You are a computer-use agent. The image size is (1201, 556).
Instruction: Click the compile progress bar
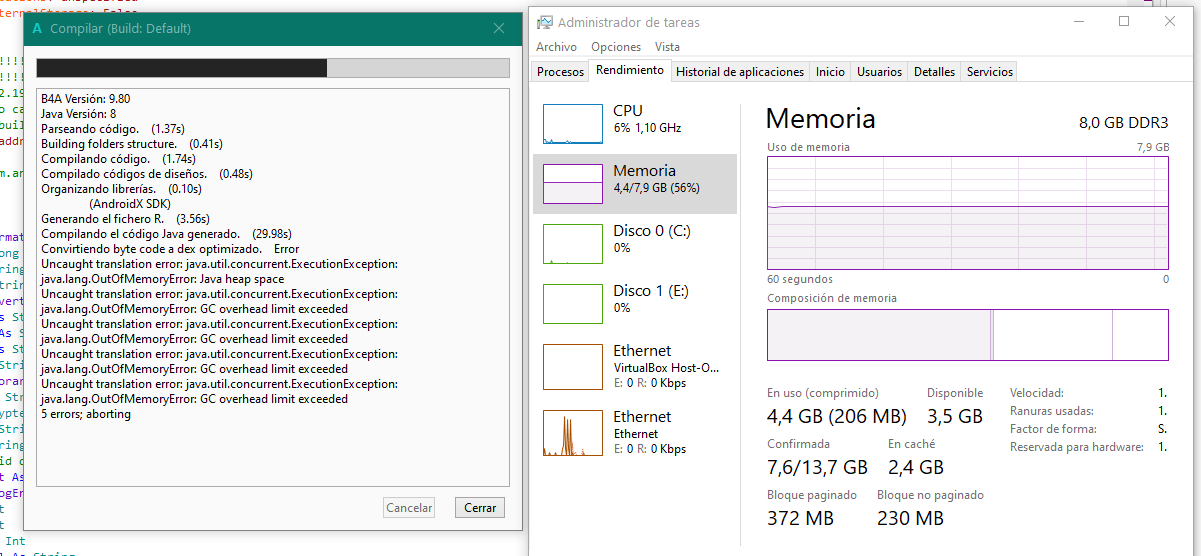click(272, 68)
